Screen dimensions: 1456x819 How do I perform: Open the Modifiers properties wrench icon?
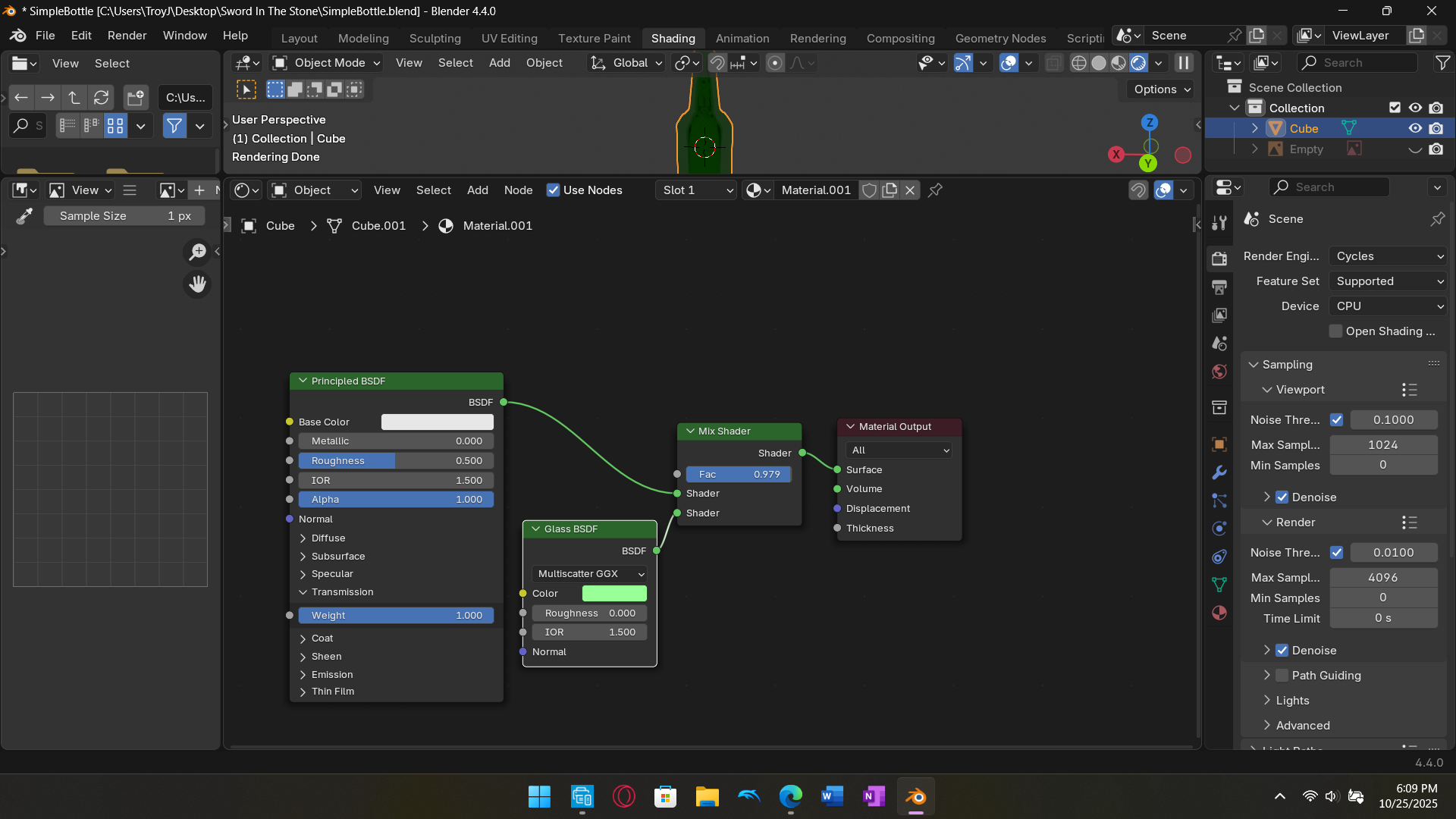pos(1219,472)
